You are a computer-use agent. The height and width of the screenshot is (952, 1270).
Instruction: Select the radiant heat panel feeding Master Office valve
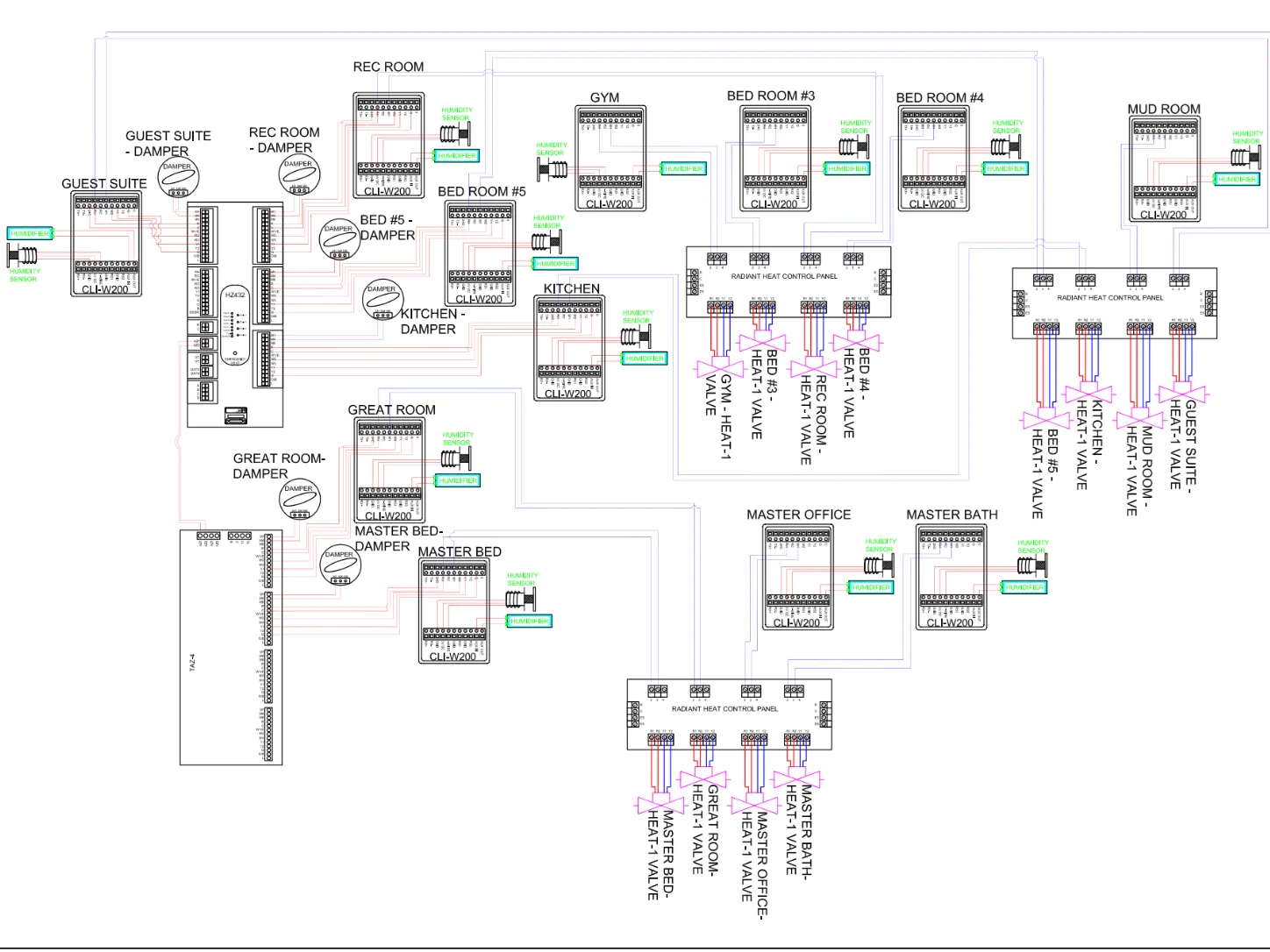(x=730, y=714)
